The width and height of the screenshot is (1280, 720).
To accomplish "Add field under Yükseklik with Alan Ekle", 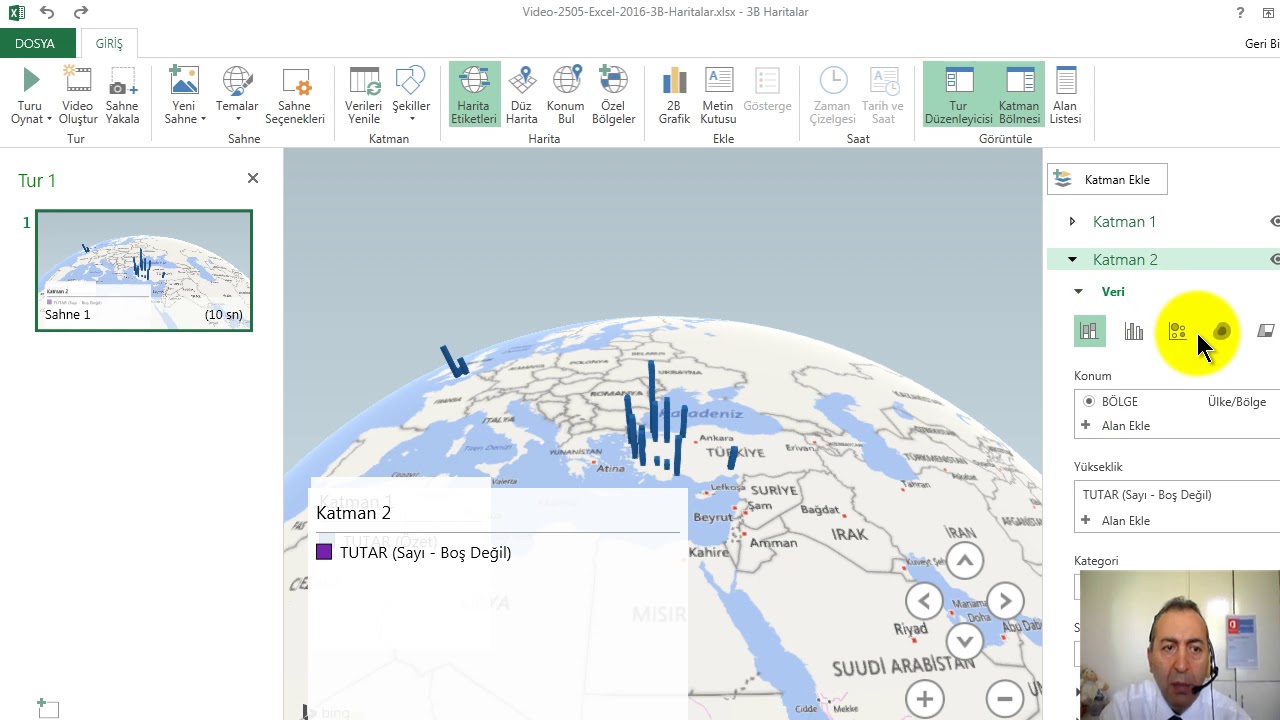I will 1116,521.
